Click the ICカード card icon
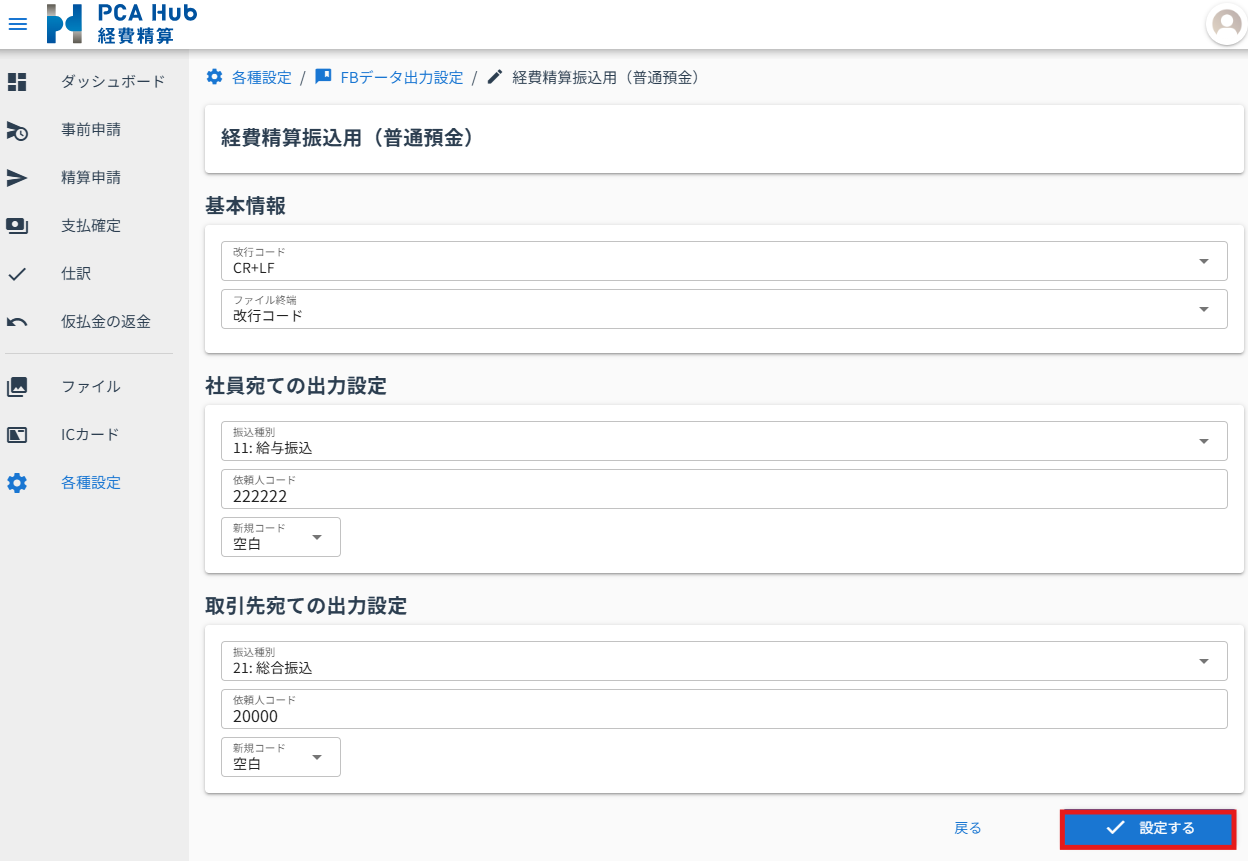The height and width of the screenshot is (861, 1248). 17,435
